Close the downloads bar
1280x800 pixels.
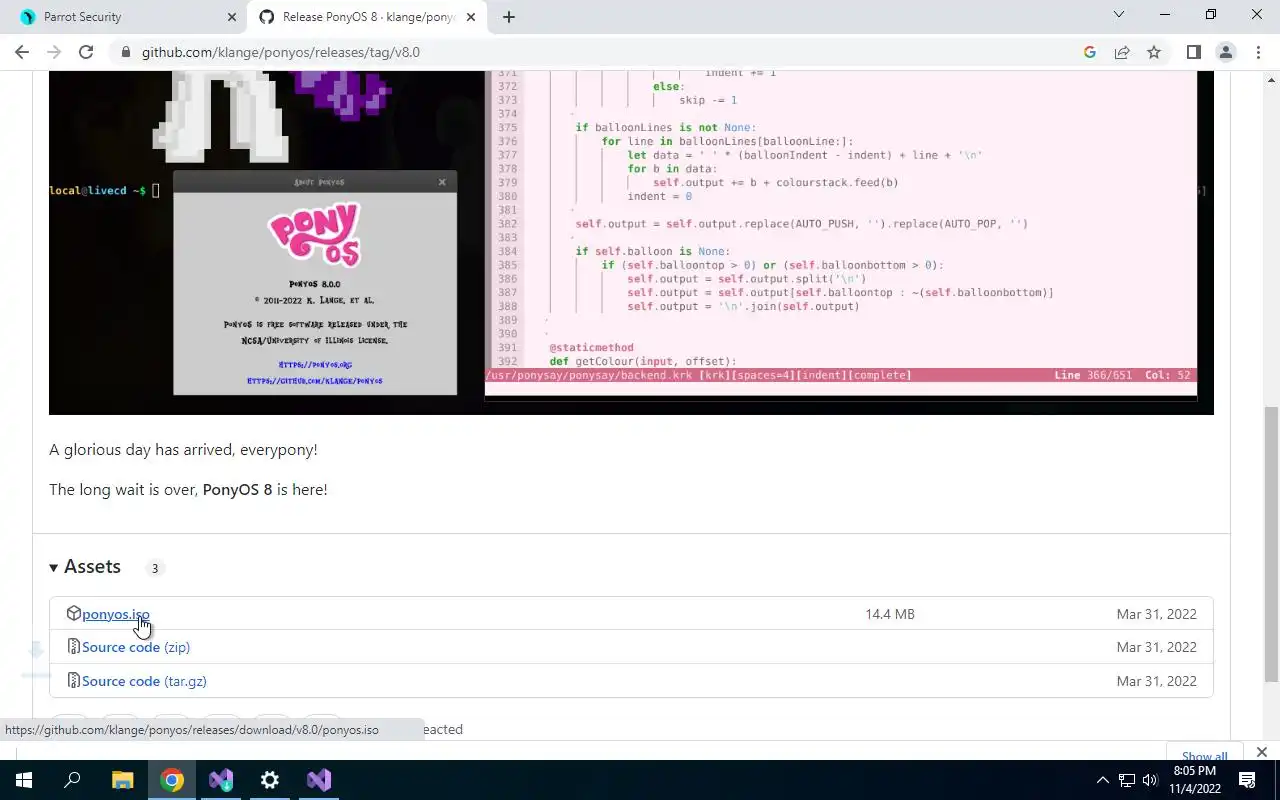1262,752
